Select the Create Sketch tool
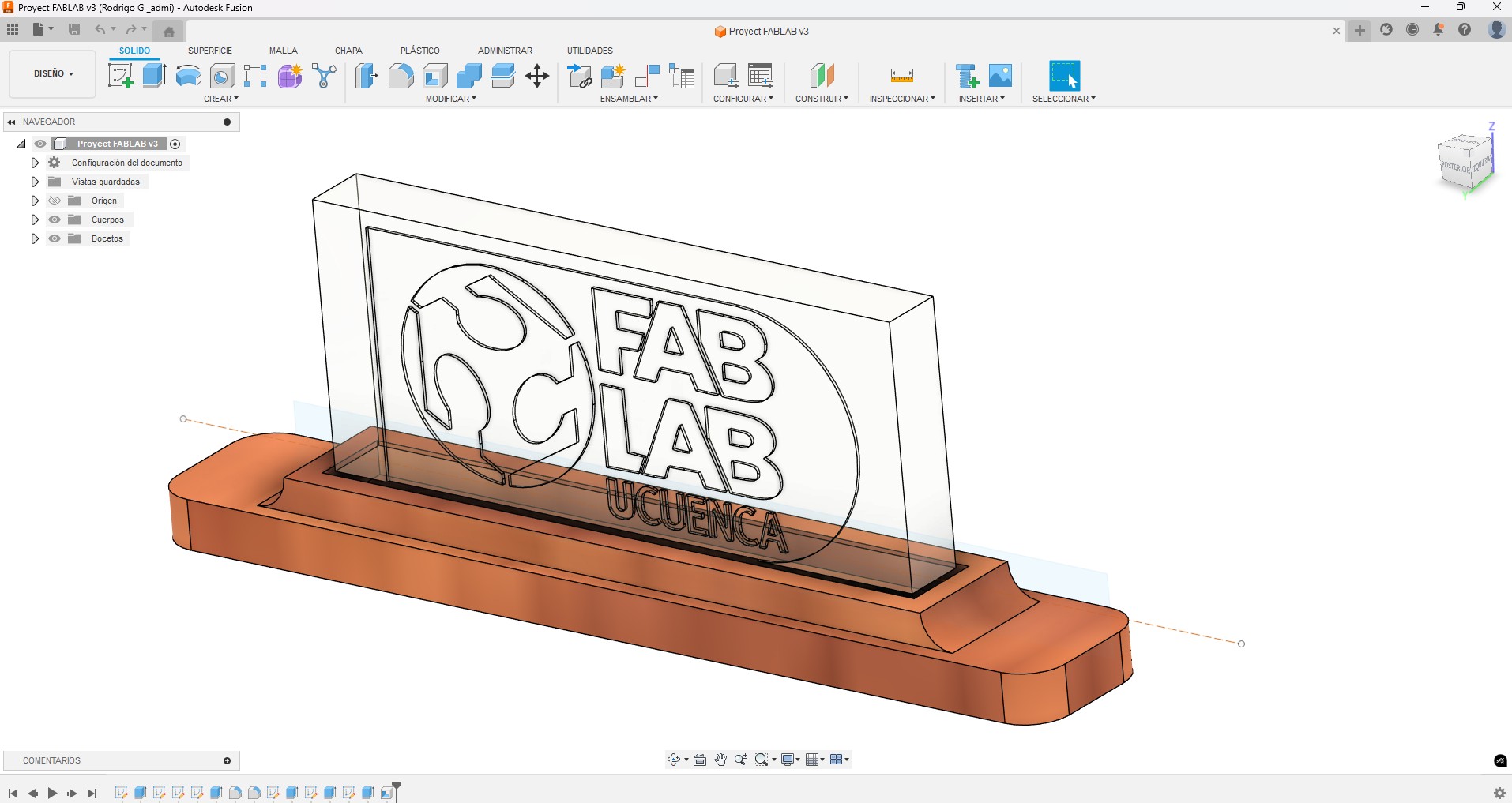This screenshot has width=1512, height=803. pyautogui.click(x=120, y=76)
